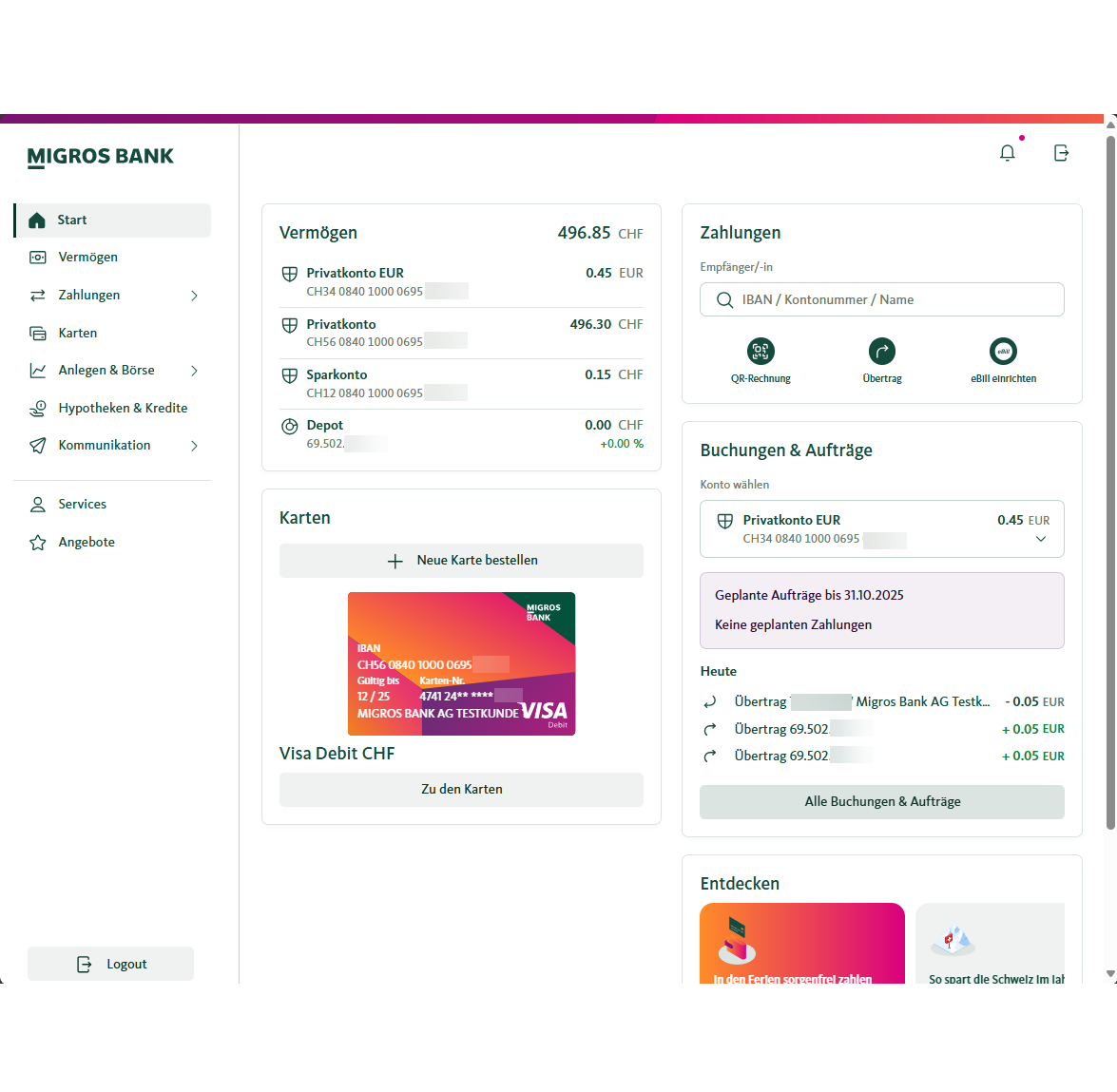Go to Karten in sidebar menu
Screen dimensions: 1117x1092
(x=78, y=334)
